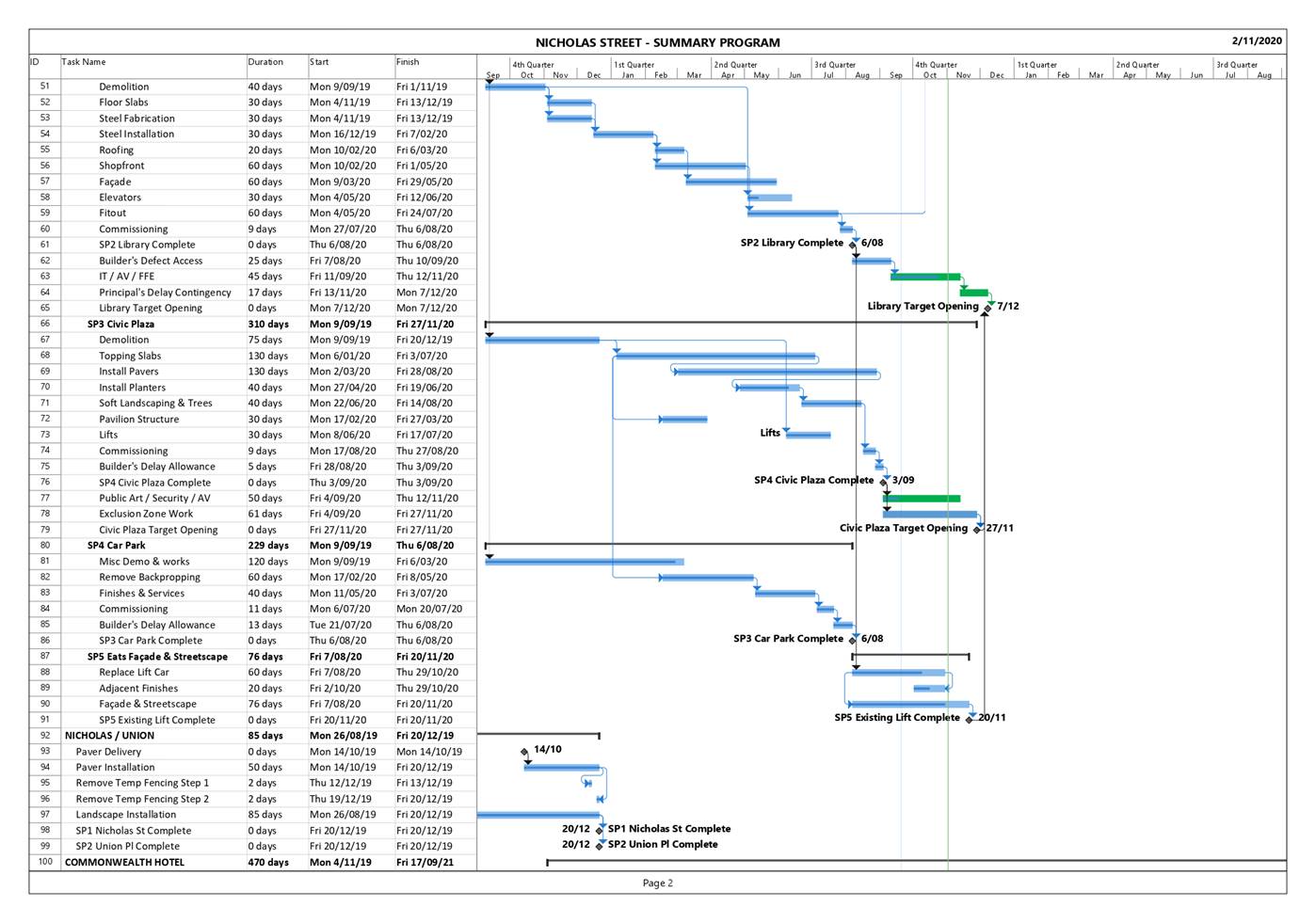This screenshot has height=923, width=1316.
Task: Select the SP5 Existing Lift Complete milestone
Action: 970,720
